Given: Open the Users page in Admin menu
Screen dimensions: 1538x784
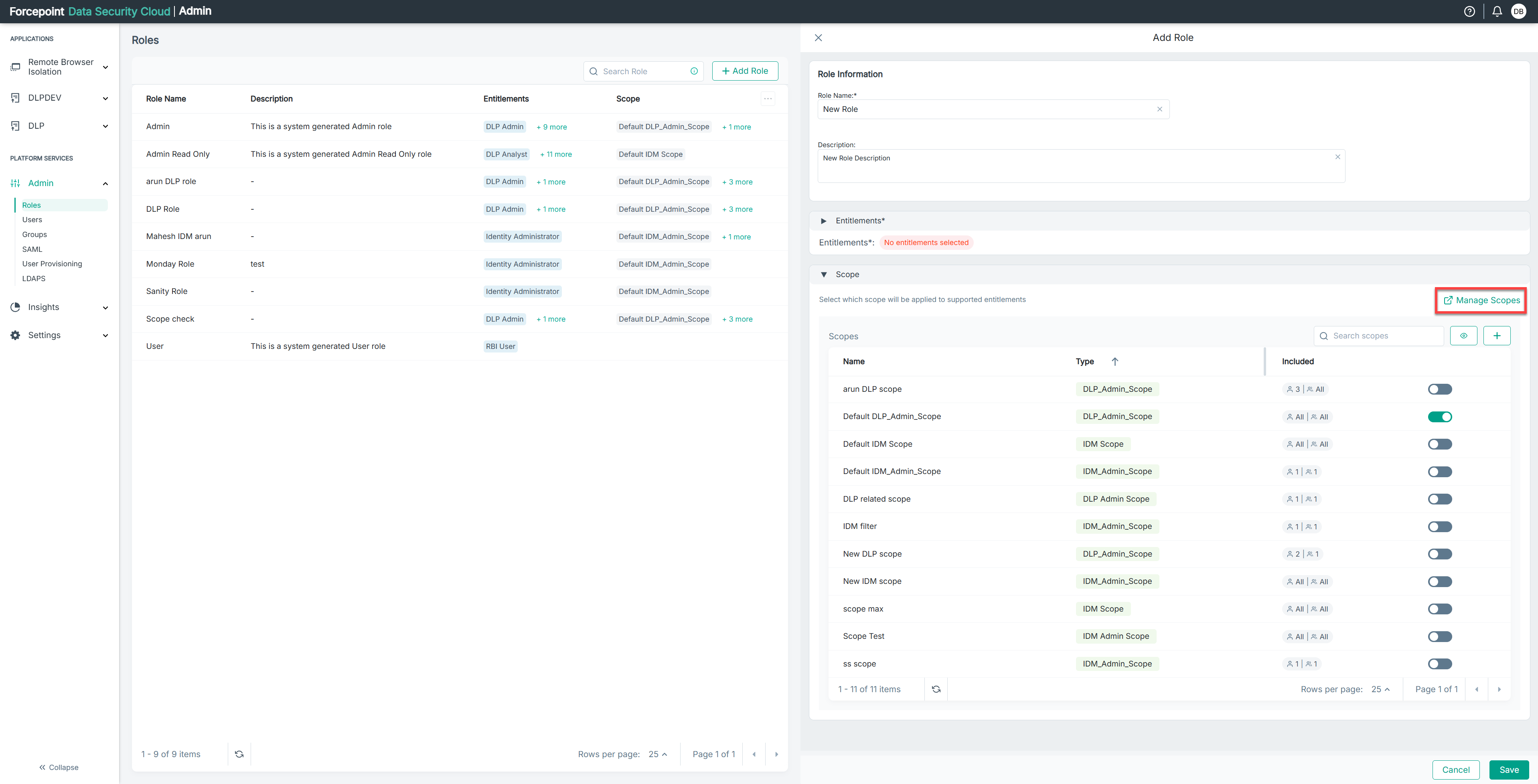Looking at the screenshot, I should (32, 220).
